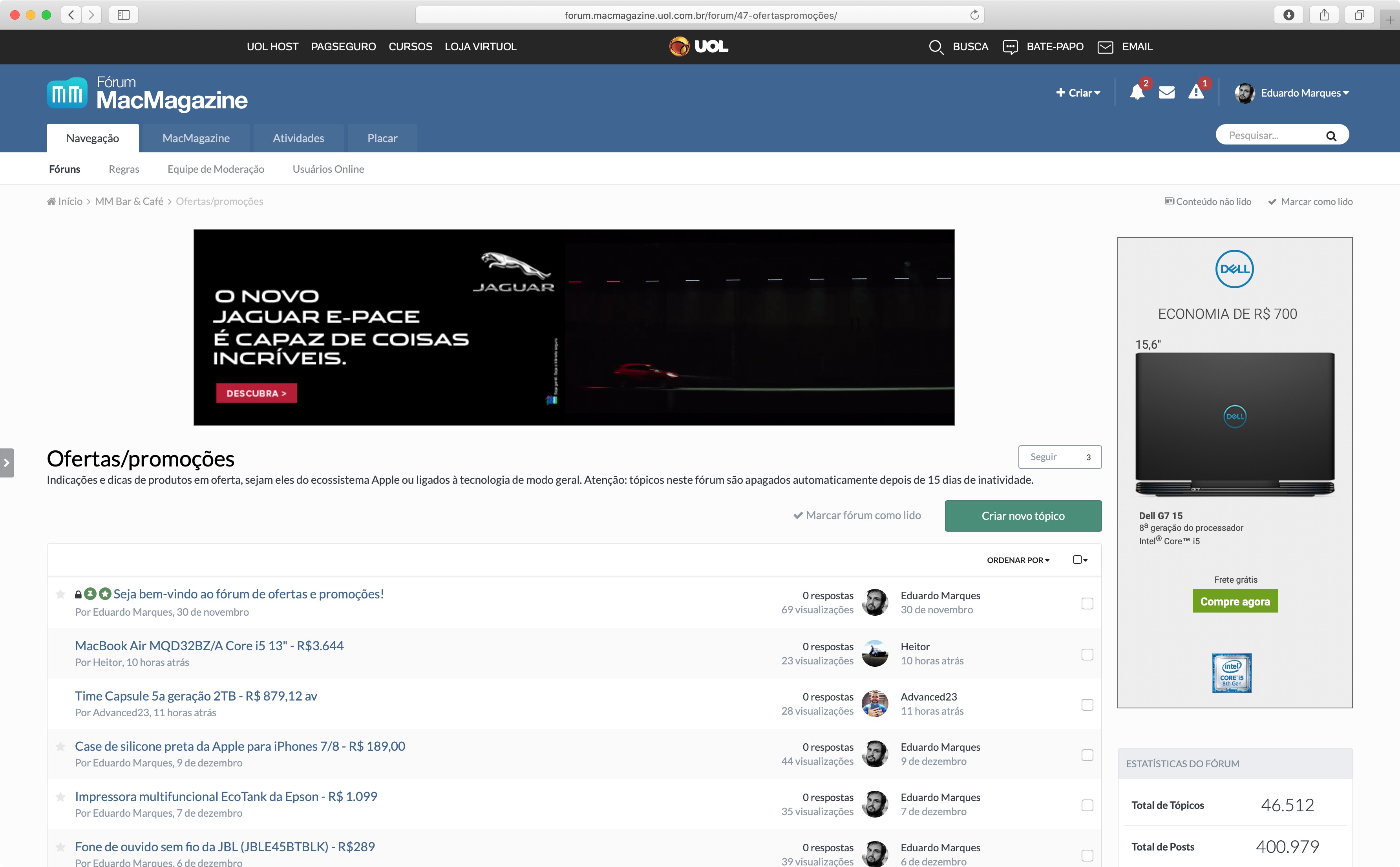Click the DESCUBRA button in Jaguar ad

tap(256, 393)
